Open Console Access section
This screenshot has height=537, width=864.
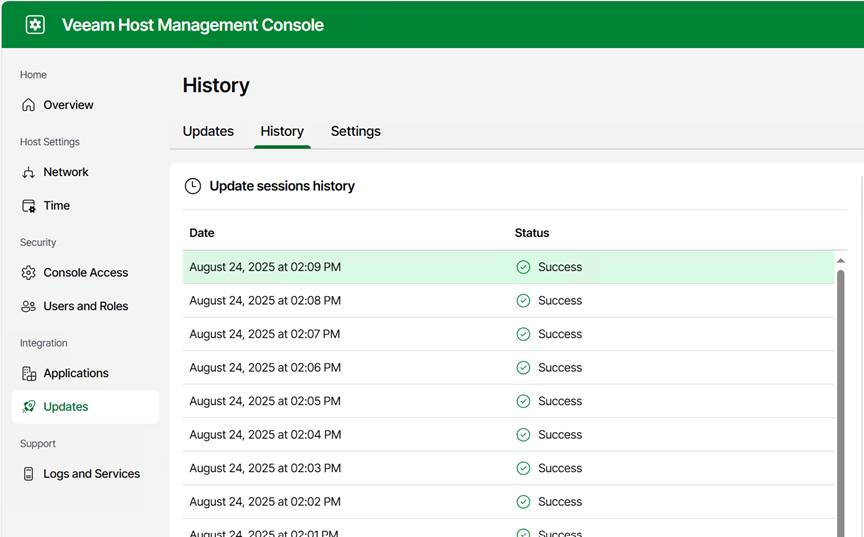(x=85, y=273)
